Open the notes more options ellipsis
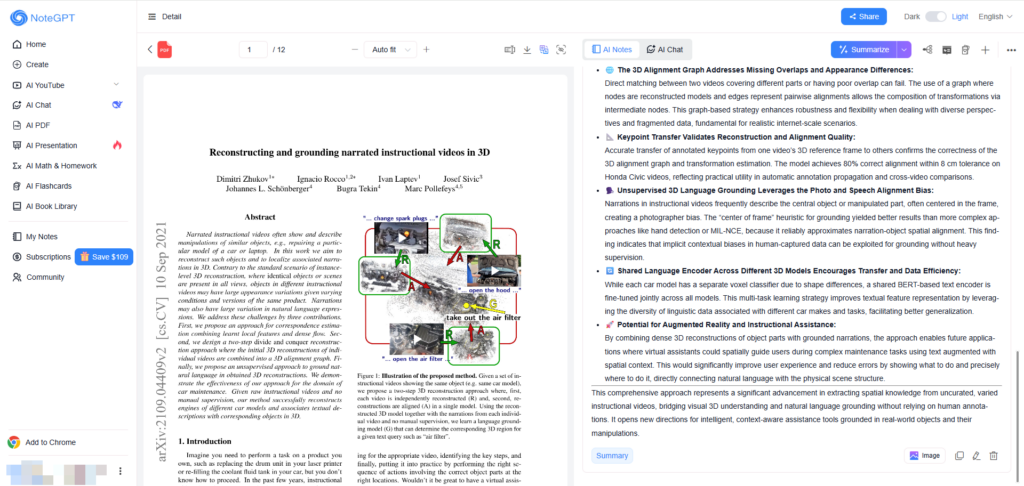The image size is (1024, 486). click(x=1012, y=50)
